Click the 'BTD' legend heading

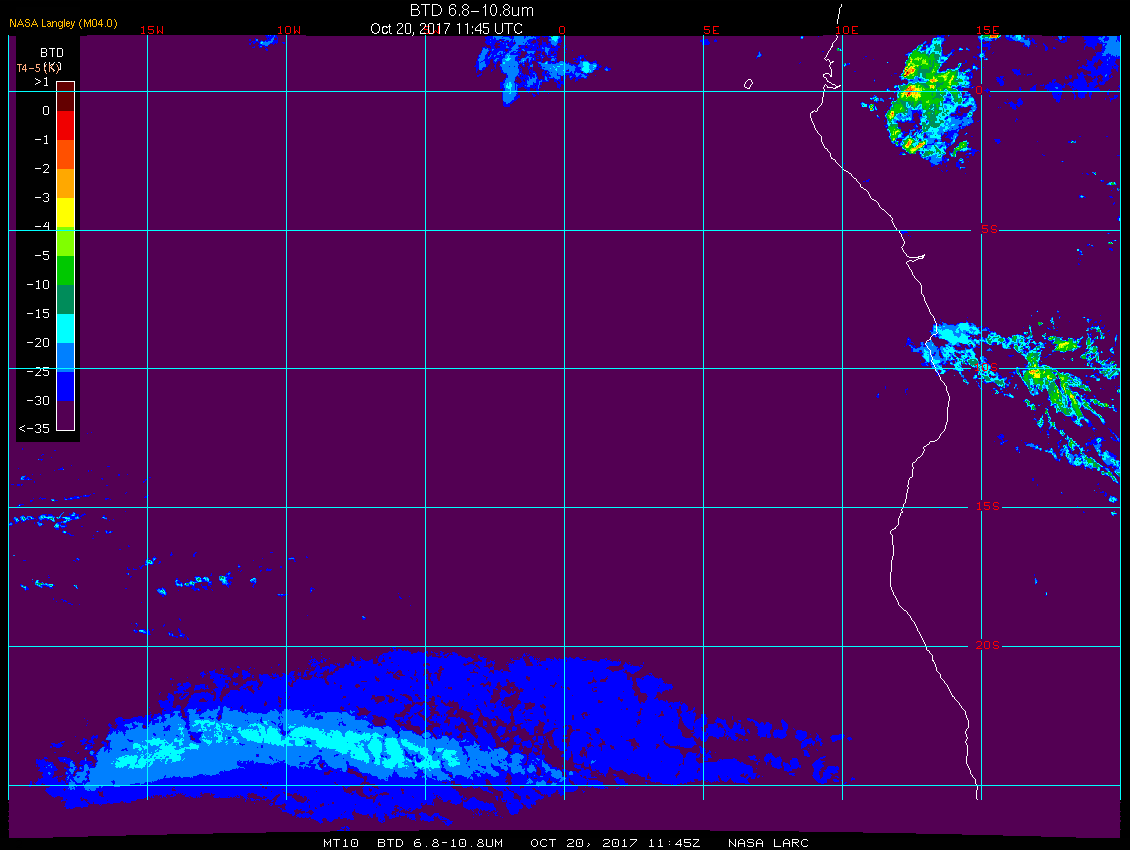pos(52,53)
